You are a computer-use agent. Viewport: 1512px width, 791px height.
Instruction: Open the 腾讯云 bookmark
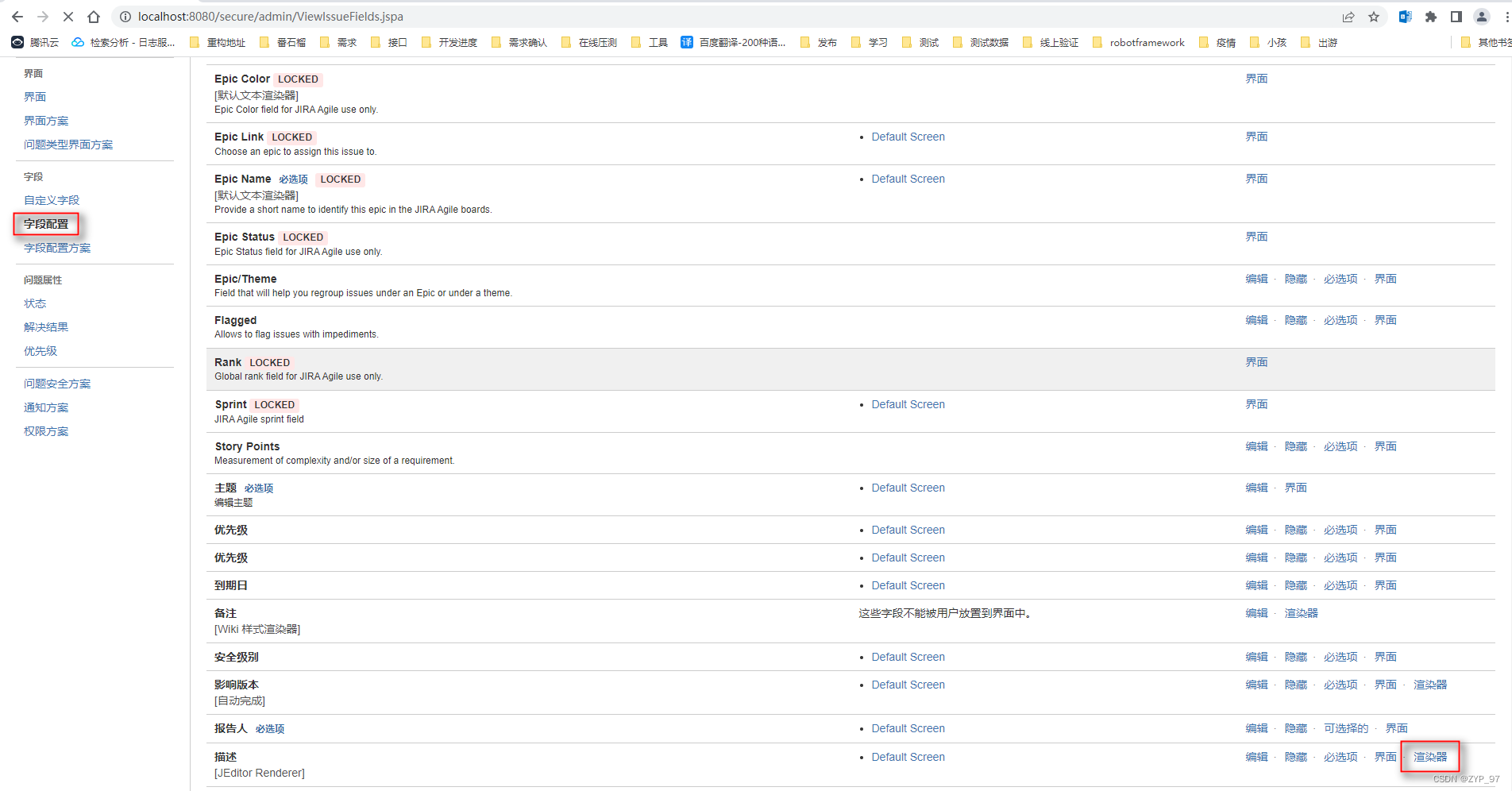[35, 42]
